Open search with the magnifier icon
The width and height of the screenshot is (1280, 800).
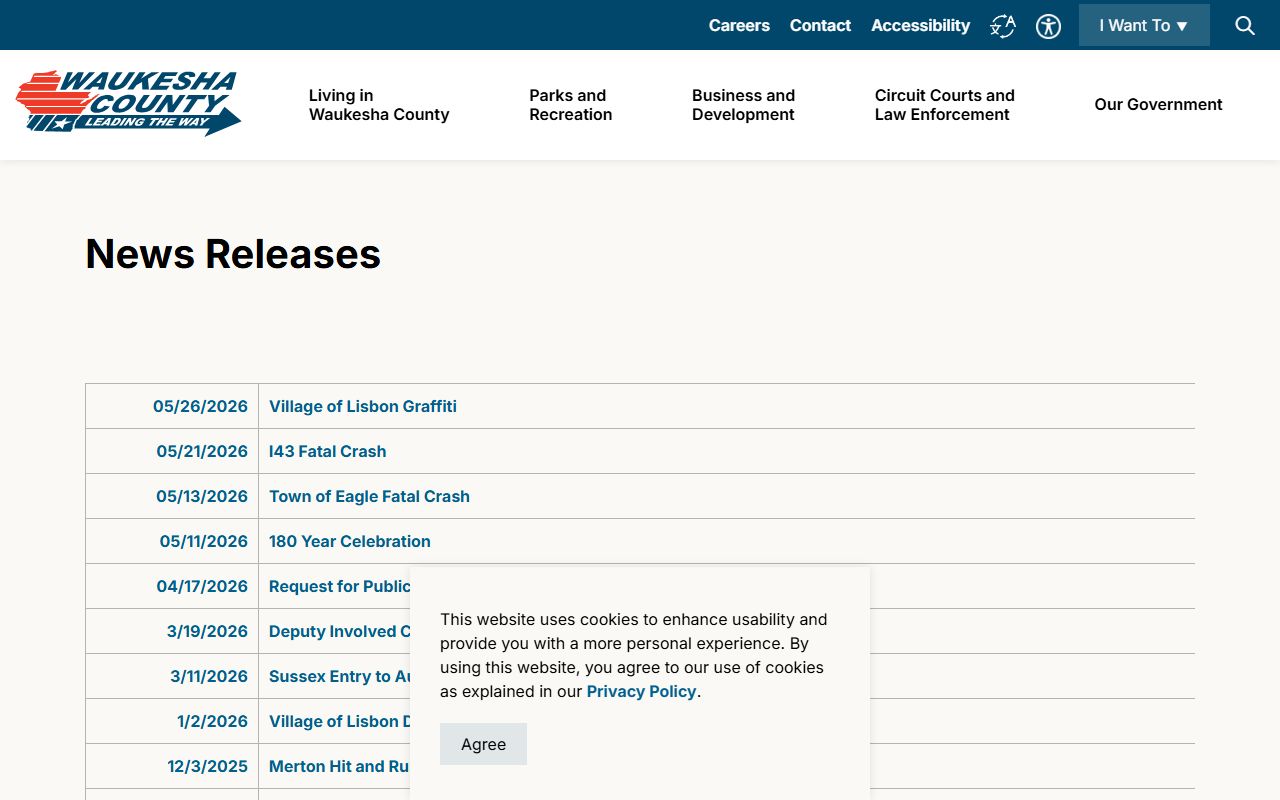1245,25
